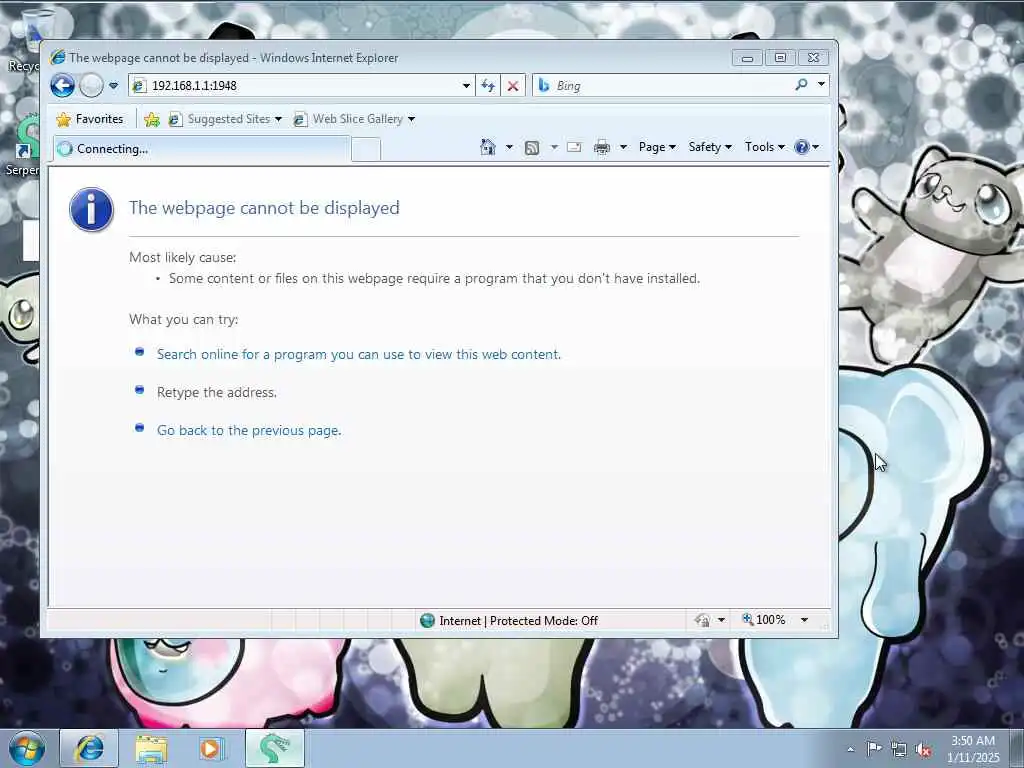Image resolution: width=1024 pixels, height=768 pixels.
Task: Click the Home toolbar icon
Action: tap(488, 147)
